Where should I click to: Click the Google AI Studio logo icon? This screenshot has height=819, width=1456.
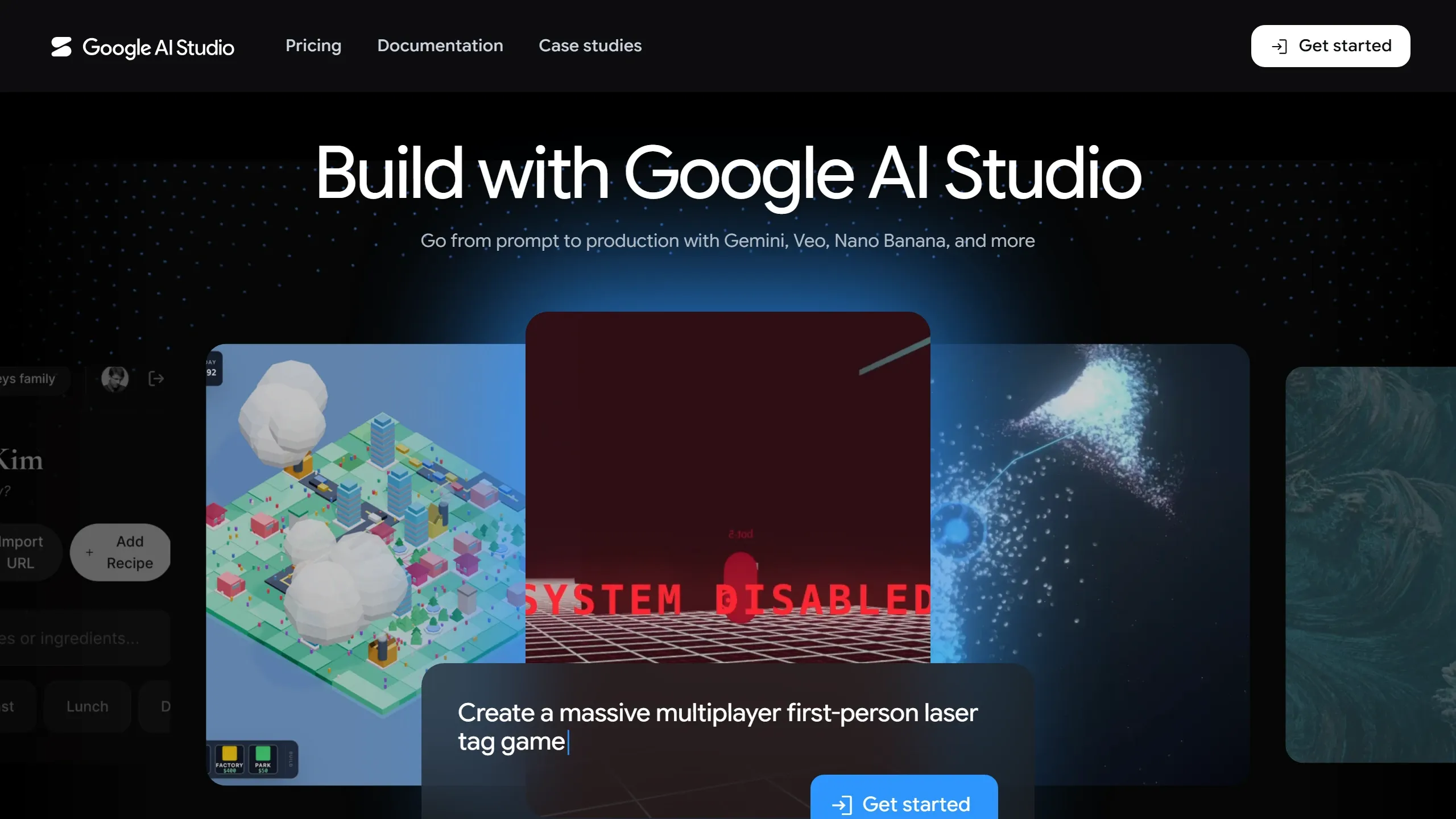pos(61,47)
